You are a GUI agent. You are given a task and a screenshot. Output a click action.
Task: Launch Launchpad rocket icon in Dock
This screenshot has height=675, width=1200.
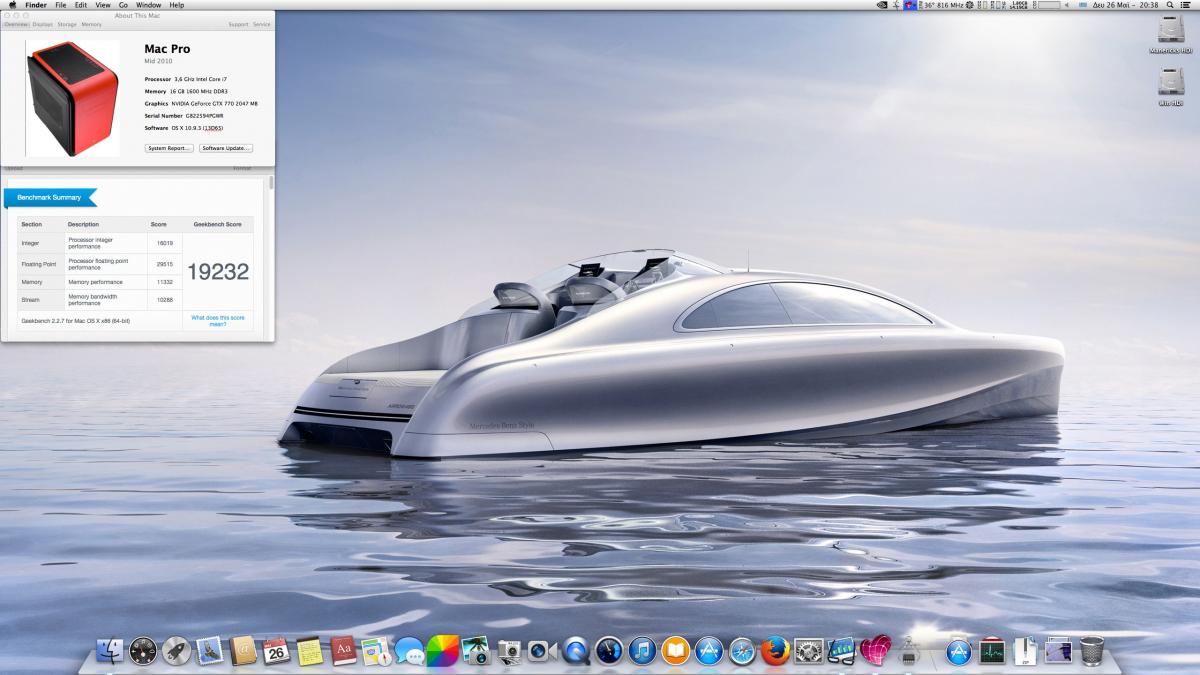click(176, 651)
